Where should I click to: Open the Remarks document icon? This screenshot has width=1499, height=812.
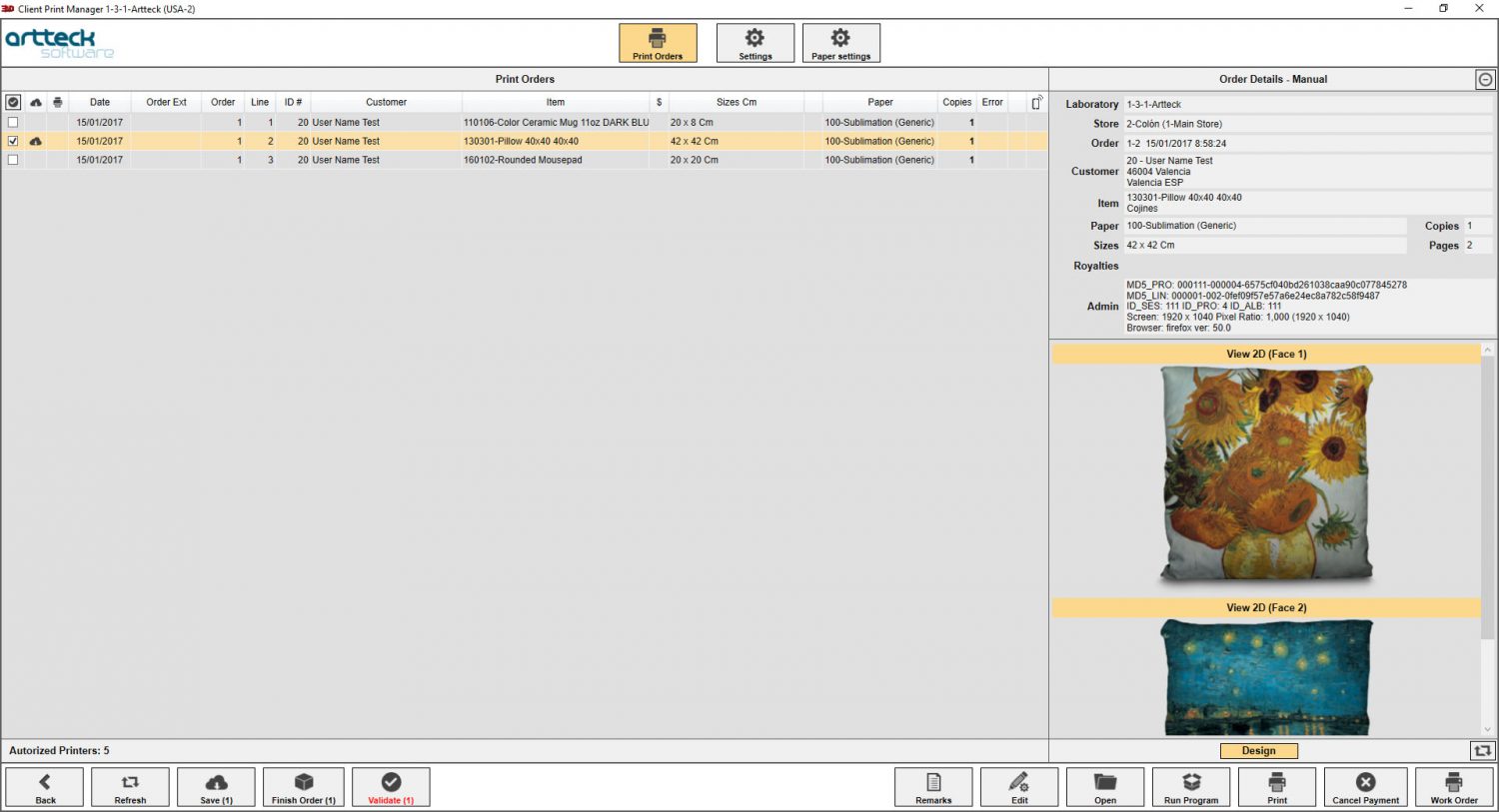click(x=932, y=786)
